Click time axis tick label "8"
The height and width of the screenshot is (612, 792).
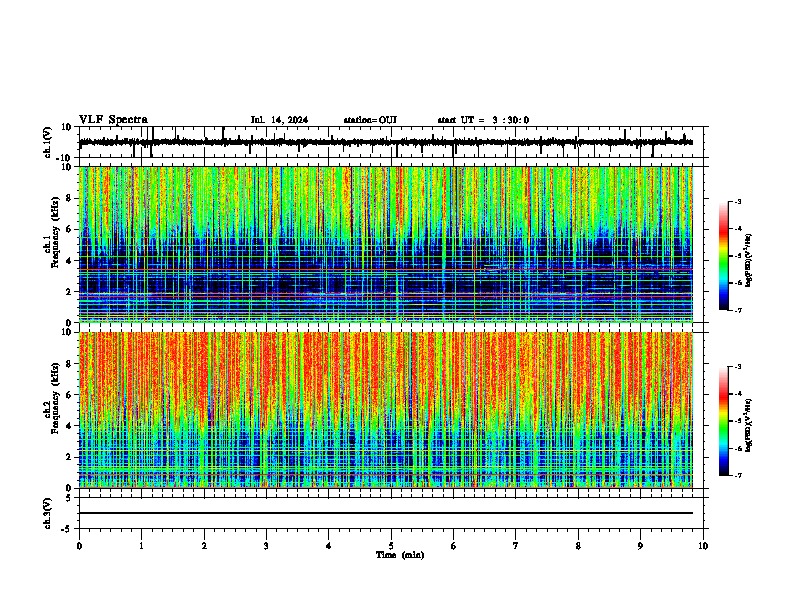(x=578, y=546)
